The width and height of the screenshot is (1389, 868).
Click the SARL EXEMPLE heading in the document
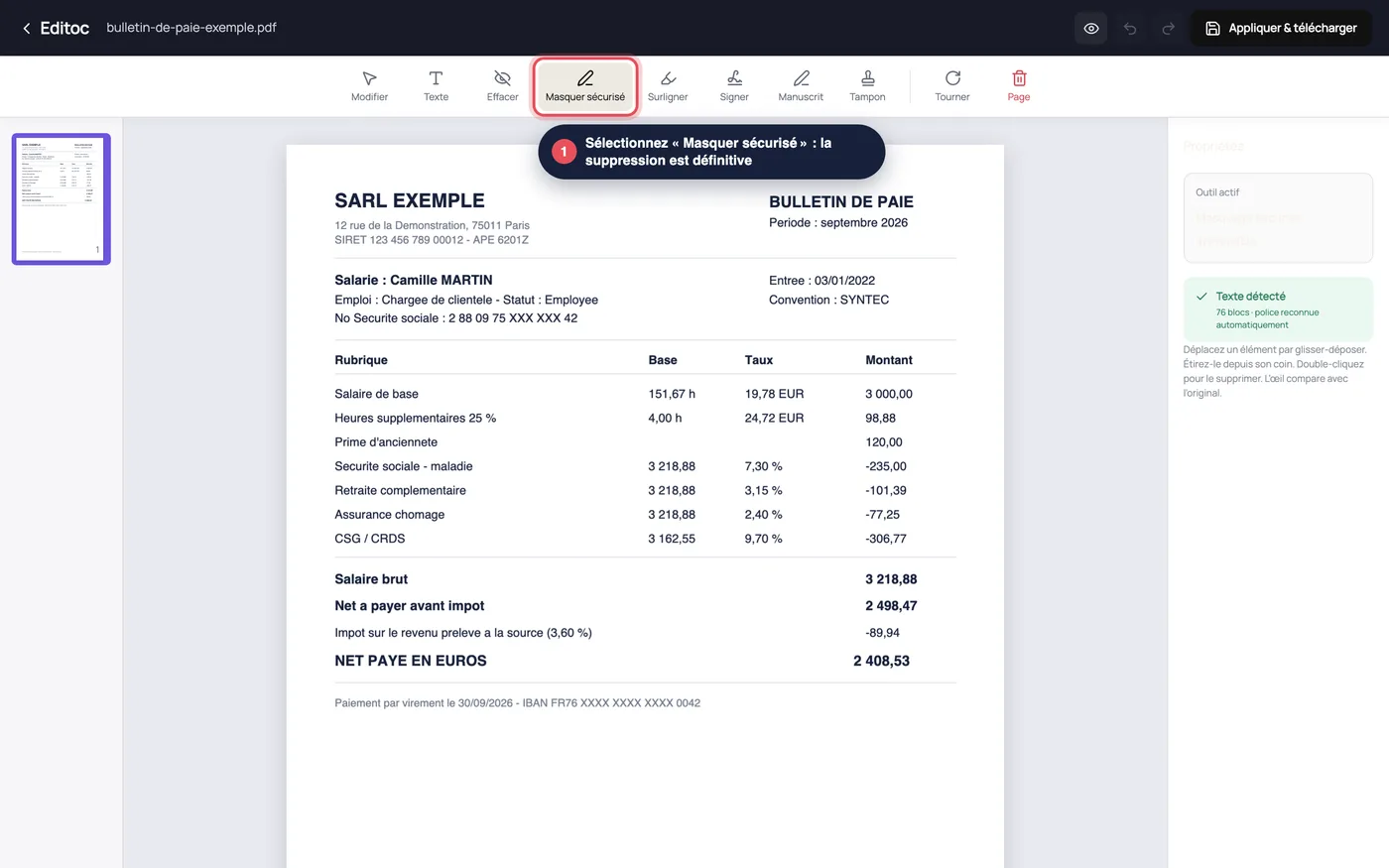click(410, 200)
